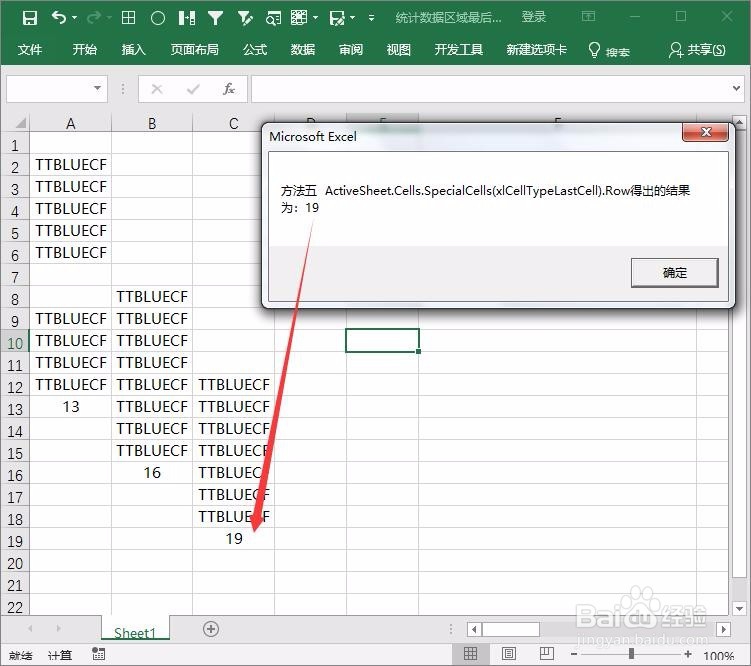Select row 20 header
Viewport: 751px width, 666px height.
[15, 564]
